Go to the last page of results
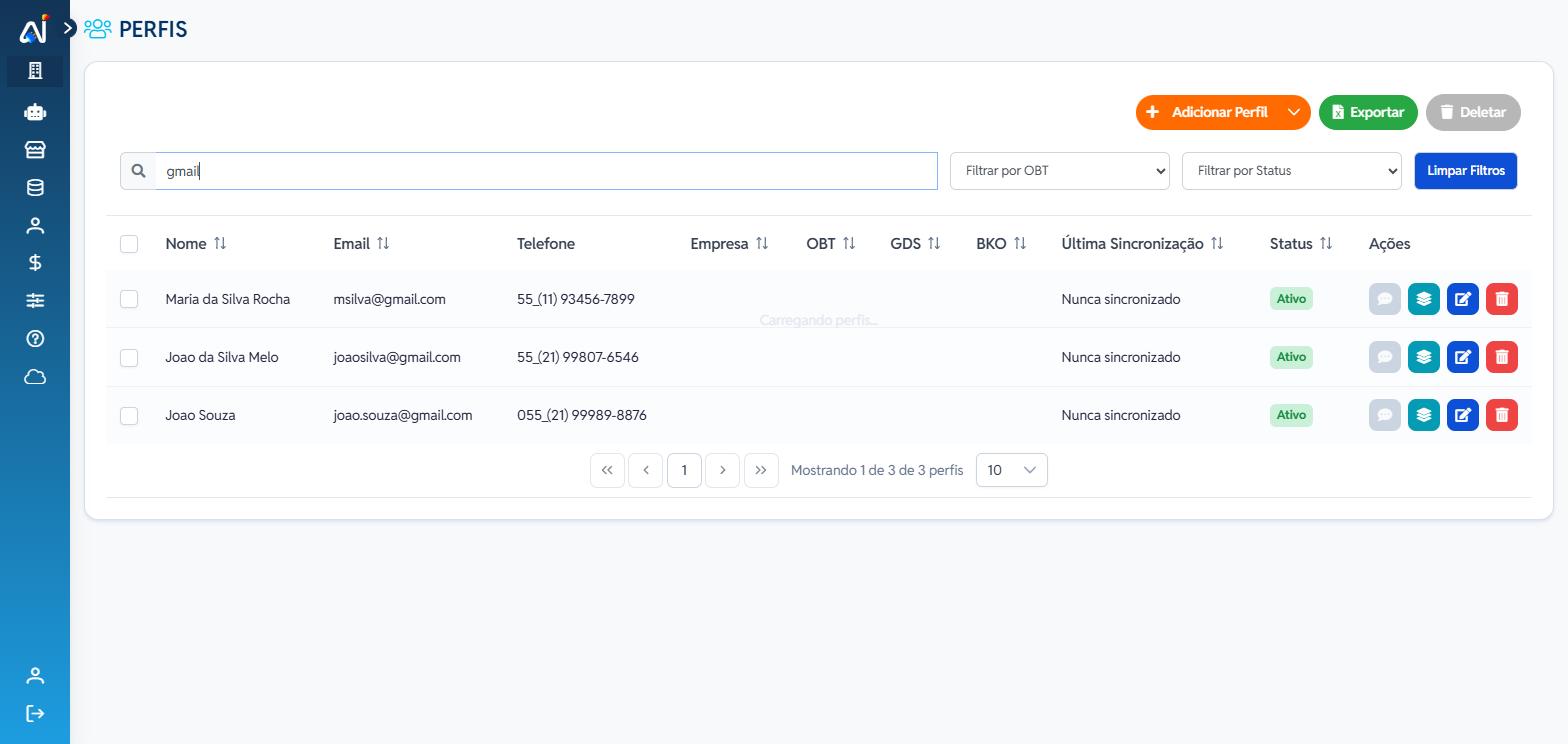Screen dimensions: 1568x744 [761, 470]
